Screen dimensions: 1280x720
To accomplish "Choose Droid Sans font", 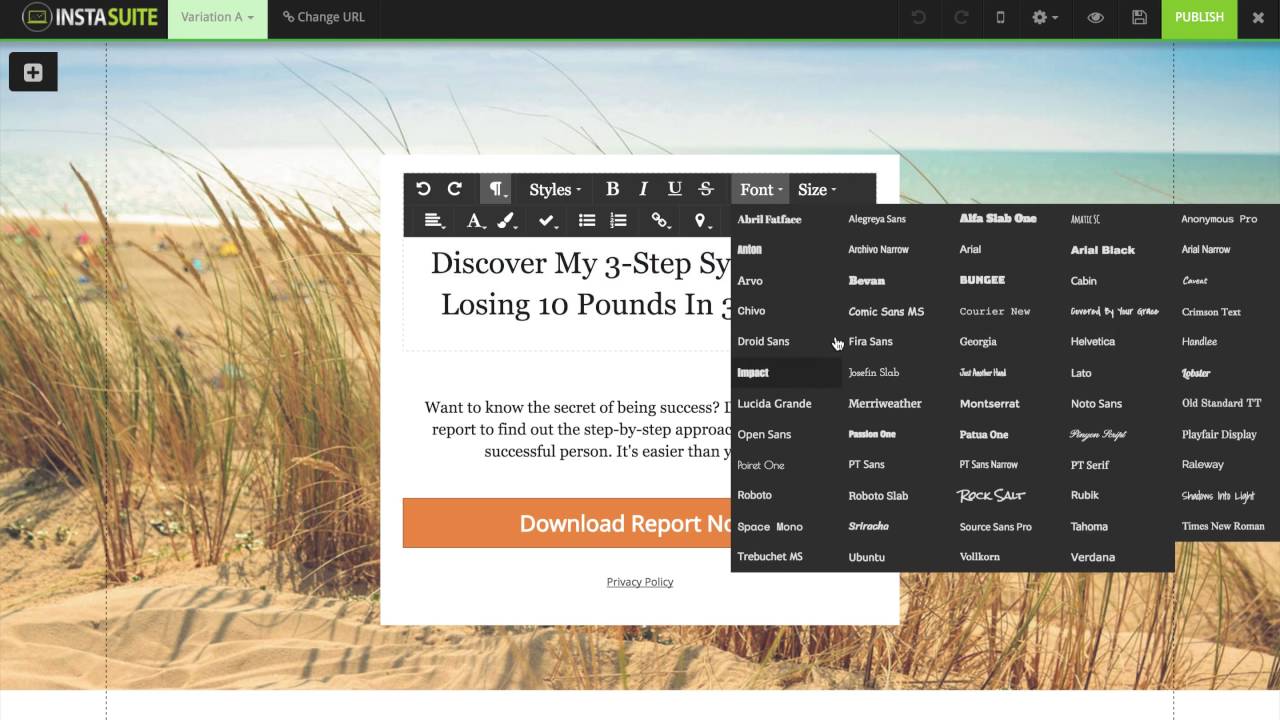I will click(763, 341).
